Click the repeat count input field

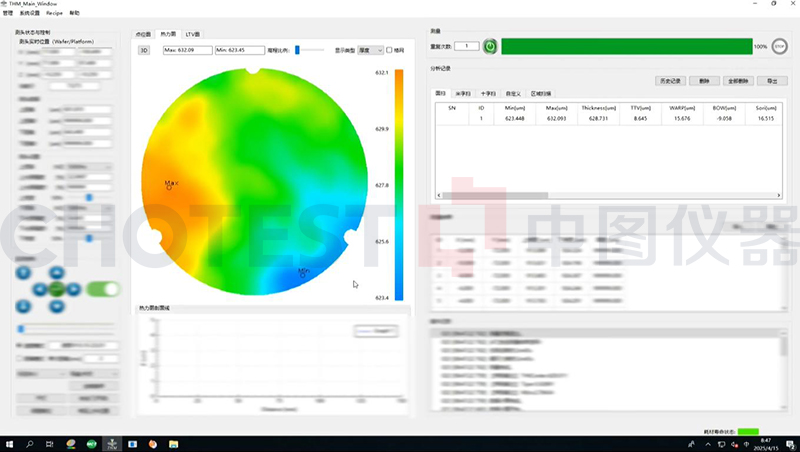click(466, 46)
